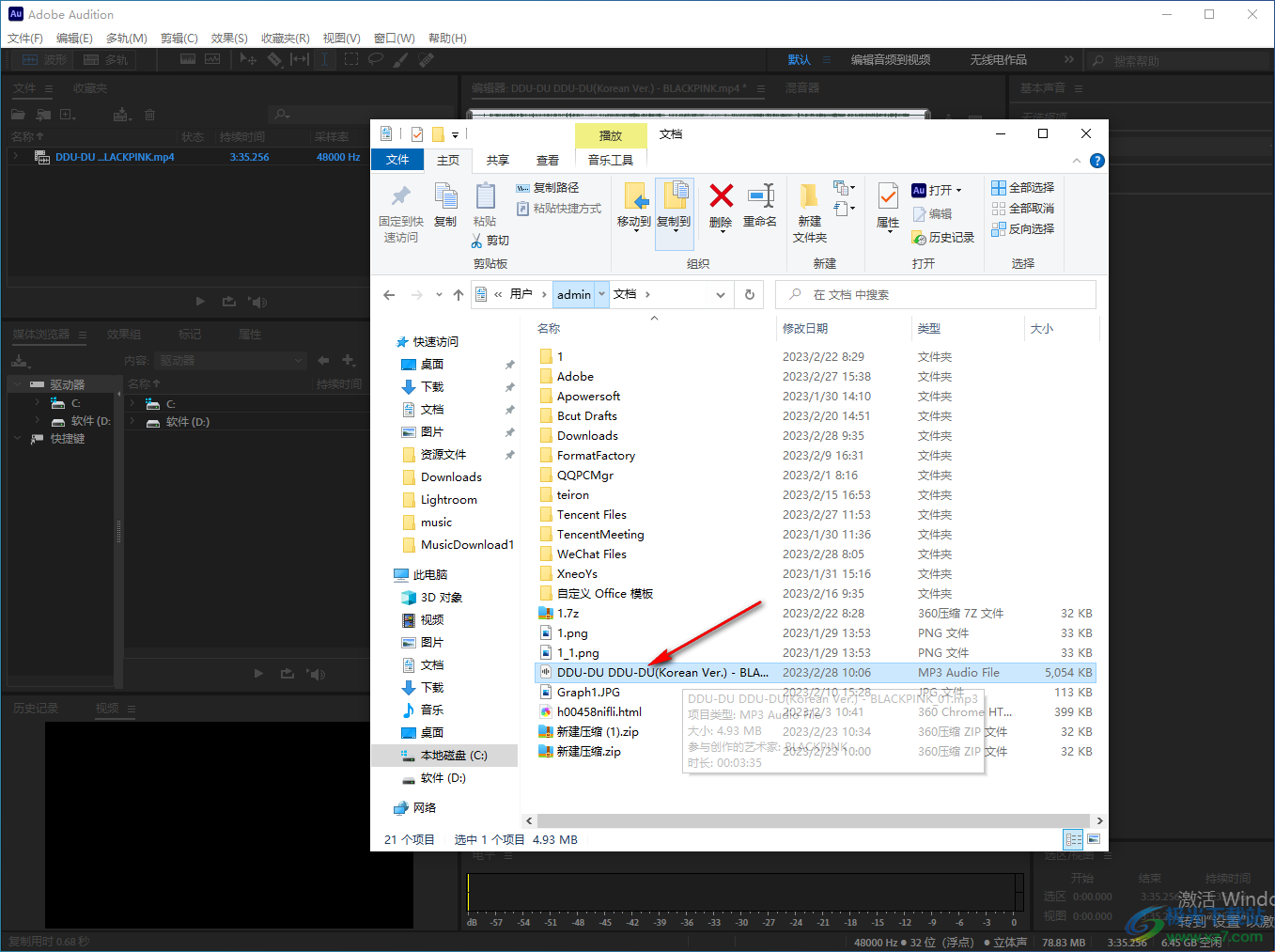Click the Up arrow navigation icon
1275x952 pixels.
[459, 295]
